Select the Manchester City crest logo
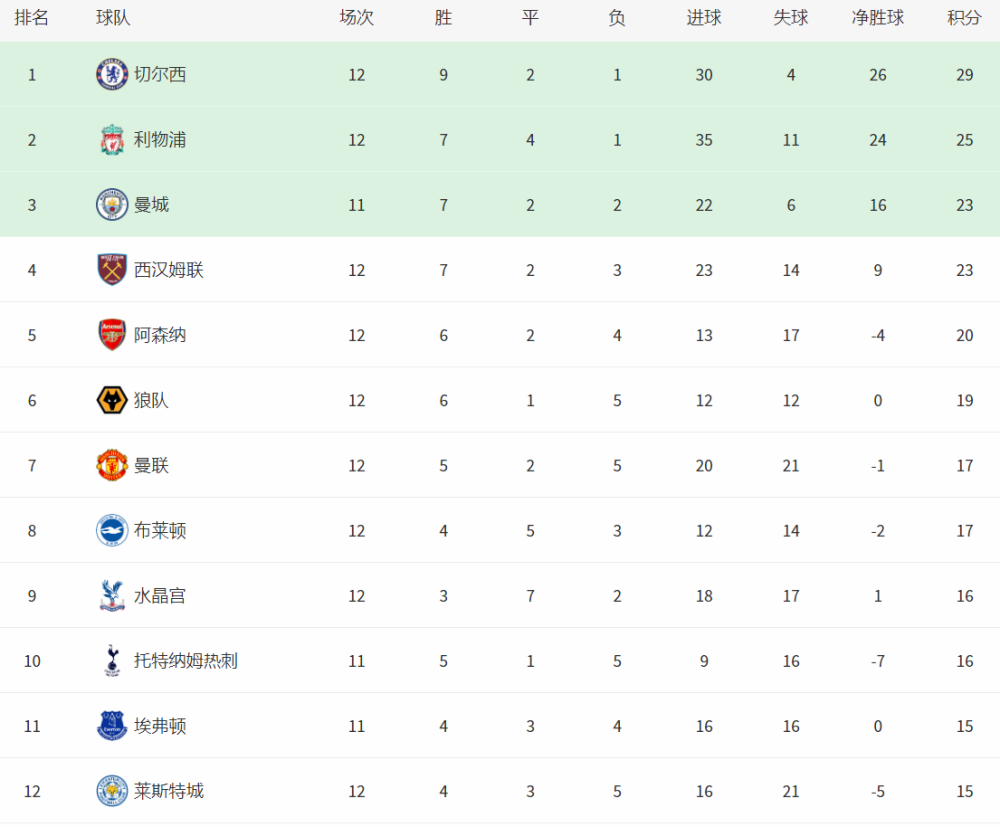Image resolution: width=1000 pixels, height=827 pixels. point(112,205)
